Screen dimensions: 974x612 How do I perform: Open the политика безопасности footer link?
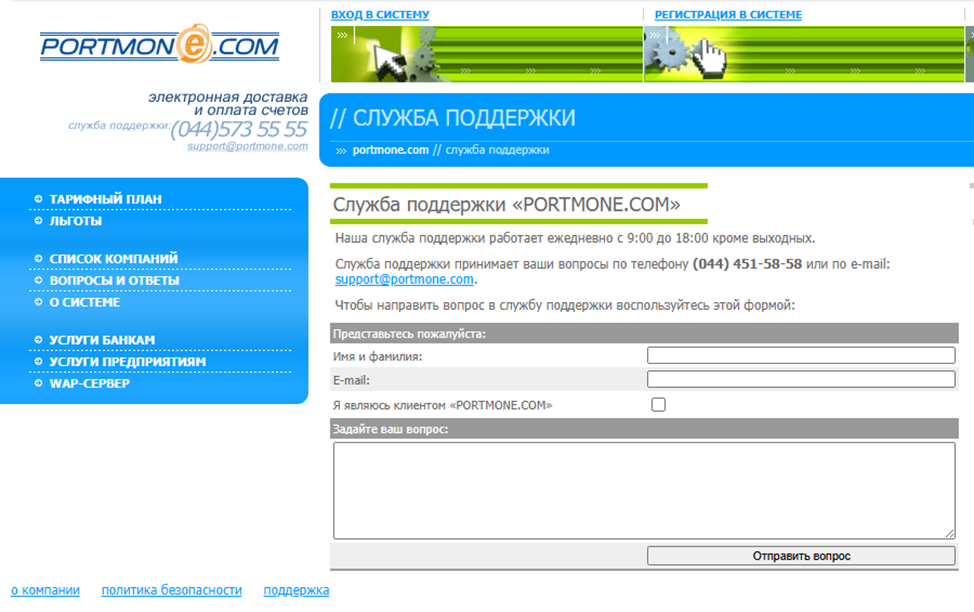tap(171, 590)
